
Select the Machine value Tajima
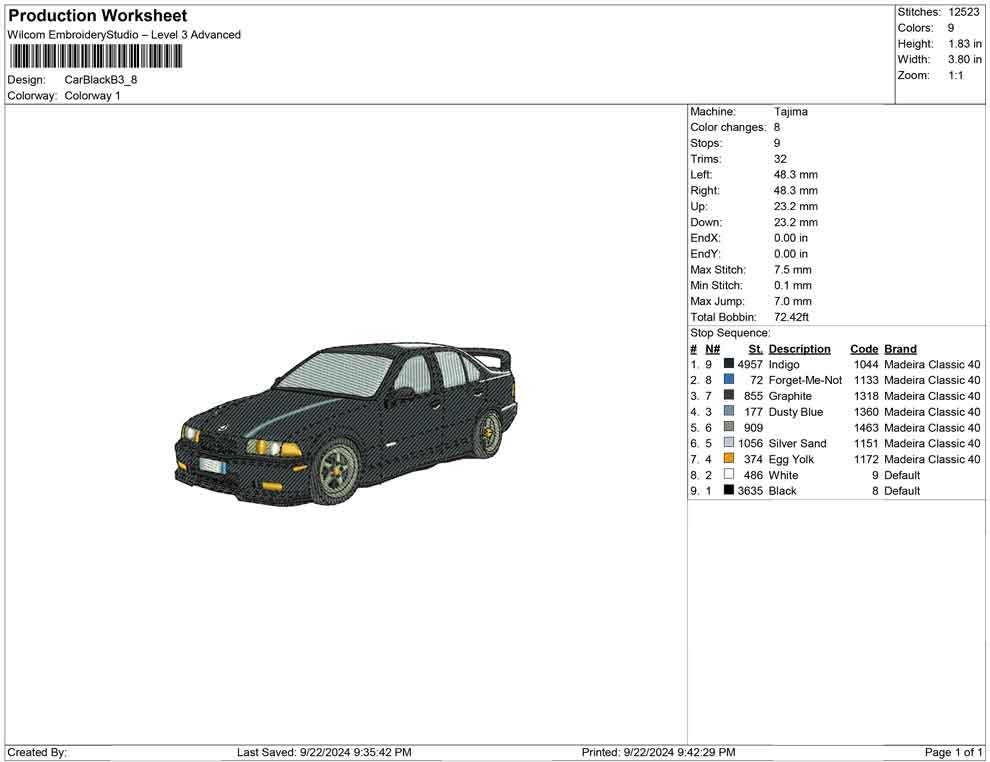click(x=790, y=112)
